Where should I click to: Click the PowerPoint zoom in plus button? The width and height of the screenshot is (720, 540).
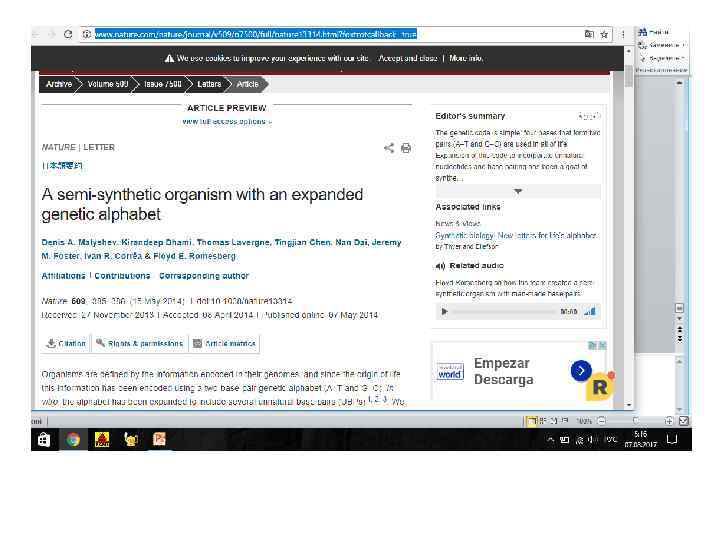click(x=669, y=421)
